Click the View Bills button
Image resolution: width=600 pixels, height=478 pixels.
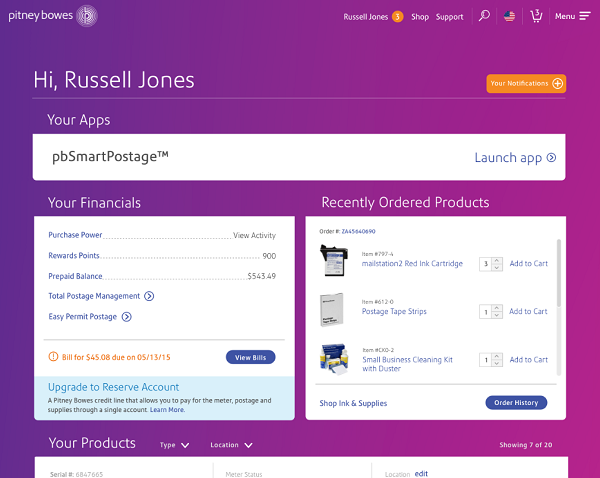tap(250, 357)
